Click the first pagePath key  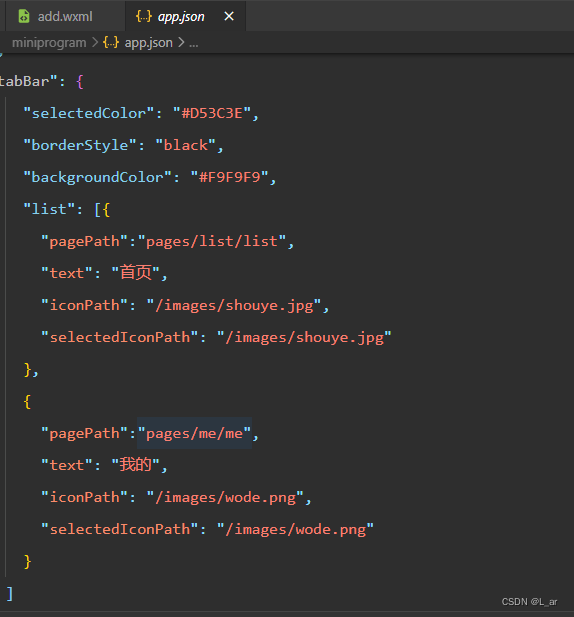coord(85,241)
